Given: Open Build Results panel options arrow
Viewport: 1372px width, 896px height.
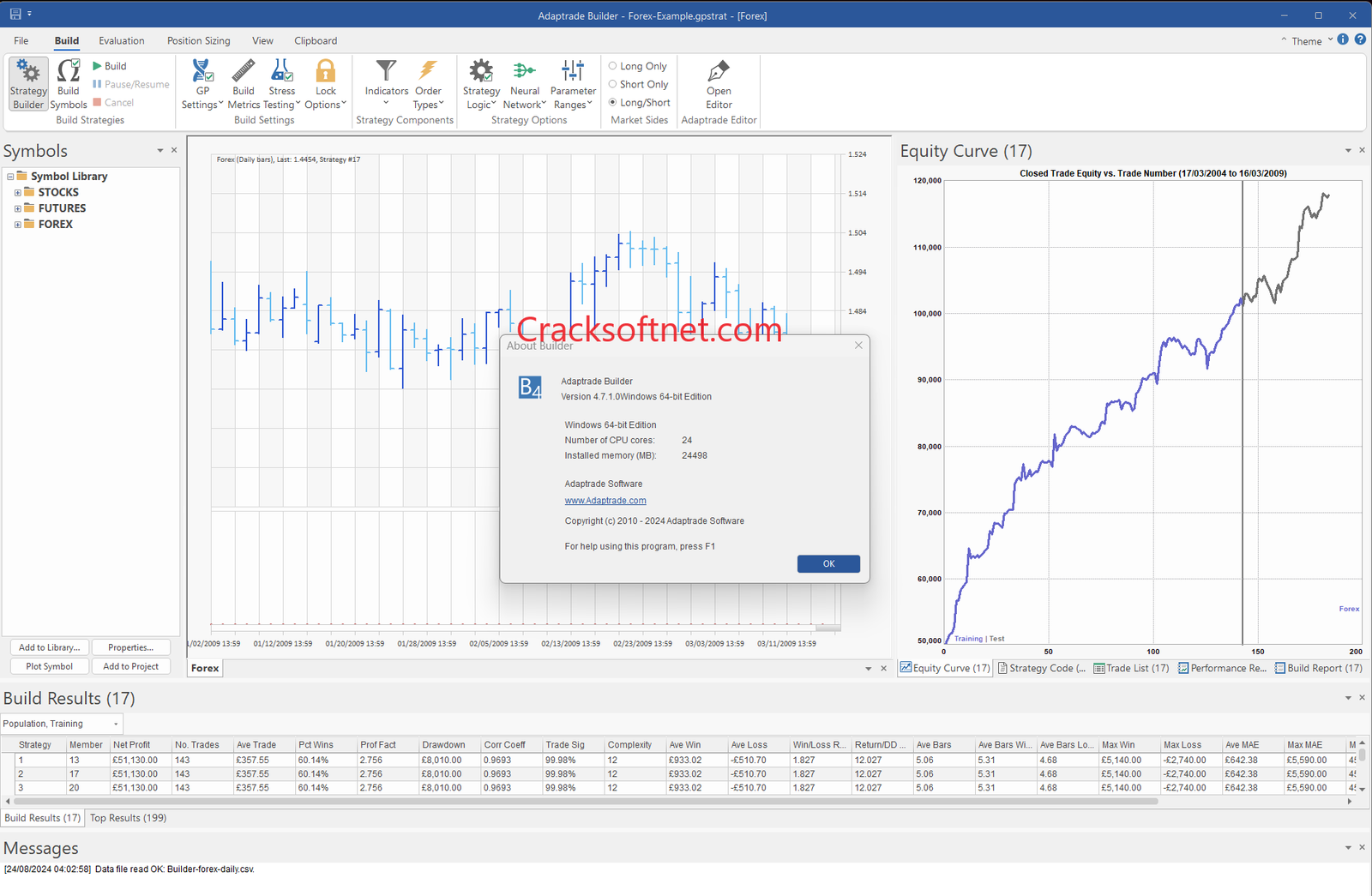Looking at the screenshot, I should (x=1348, y=698).
